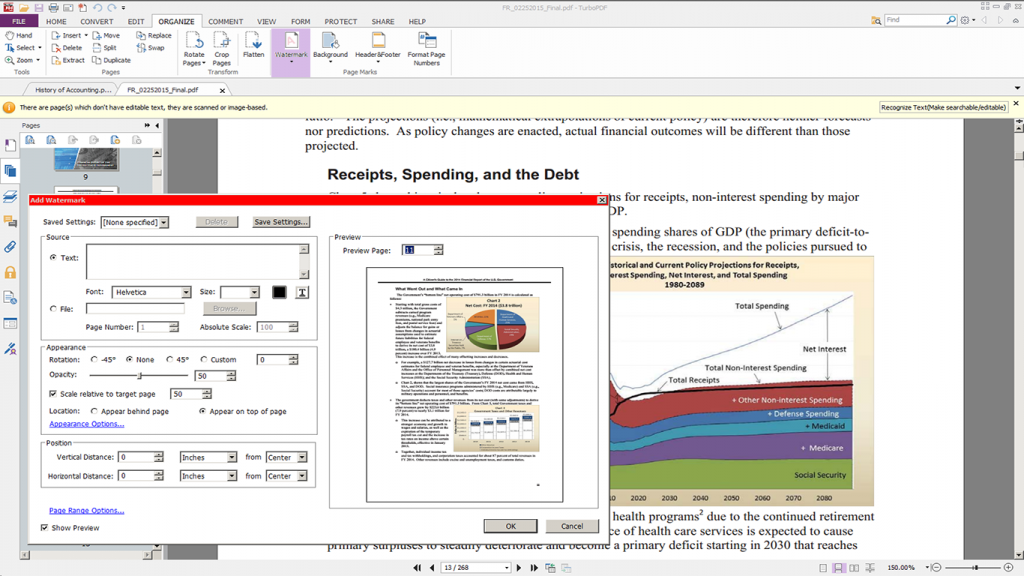Open the Insert pages tool

coord(69,35)
